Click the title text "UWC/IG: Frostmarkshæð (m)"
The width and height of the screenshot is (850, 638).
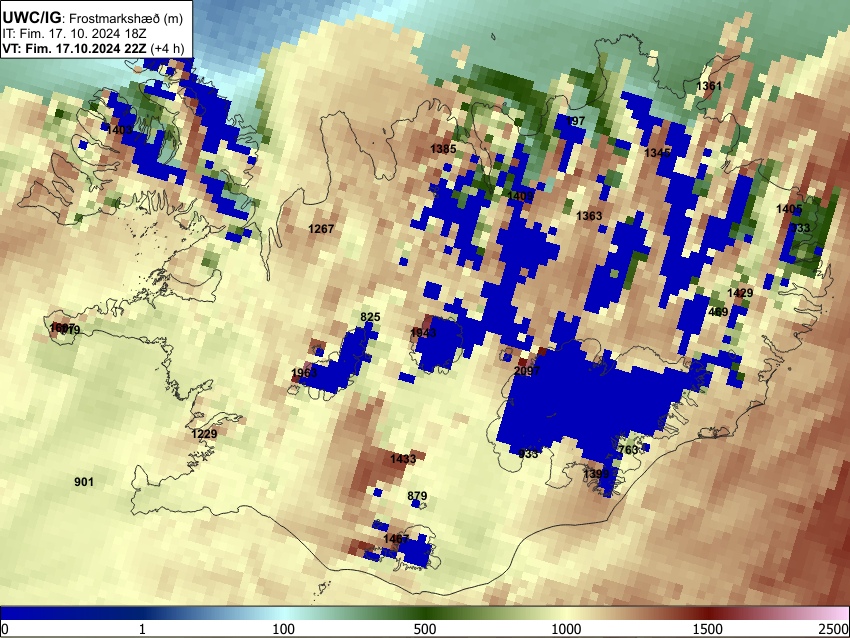[x=93, y=17]
